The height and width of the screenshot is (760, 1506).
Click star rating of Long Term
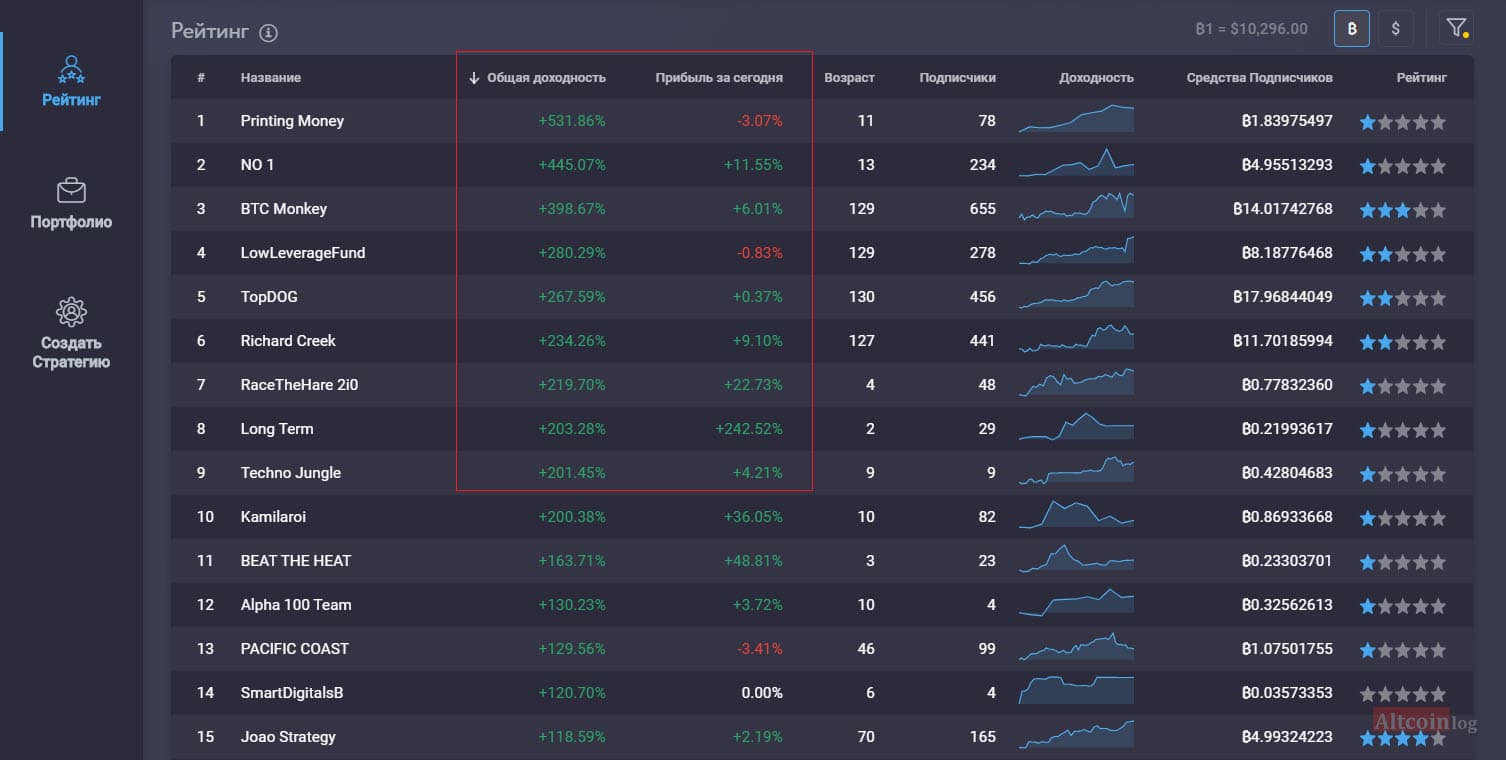(1403, 430)
